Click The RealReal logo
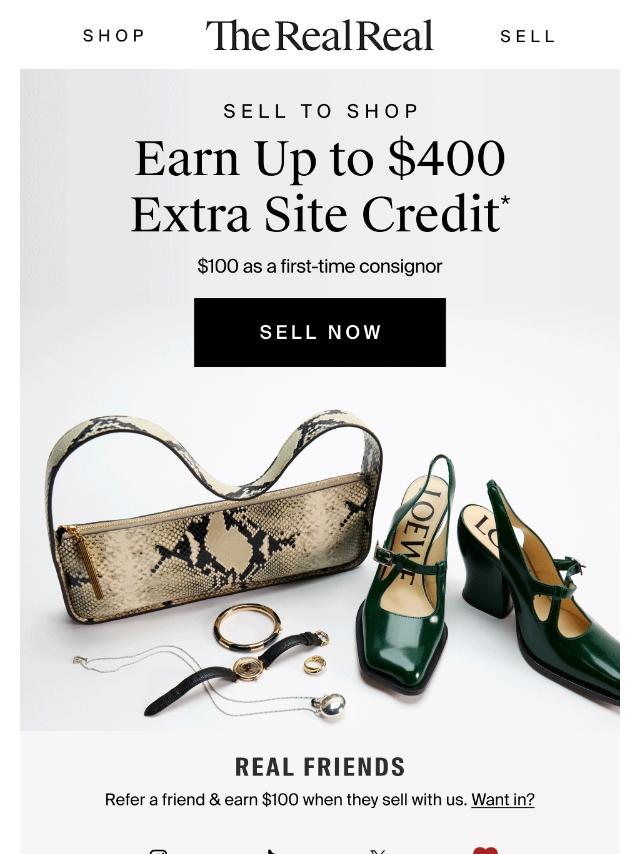 [x=320, y=35]
